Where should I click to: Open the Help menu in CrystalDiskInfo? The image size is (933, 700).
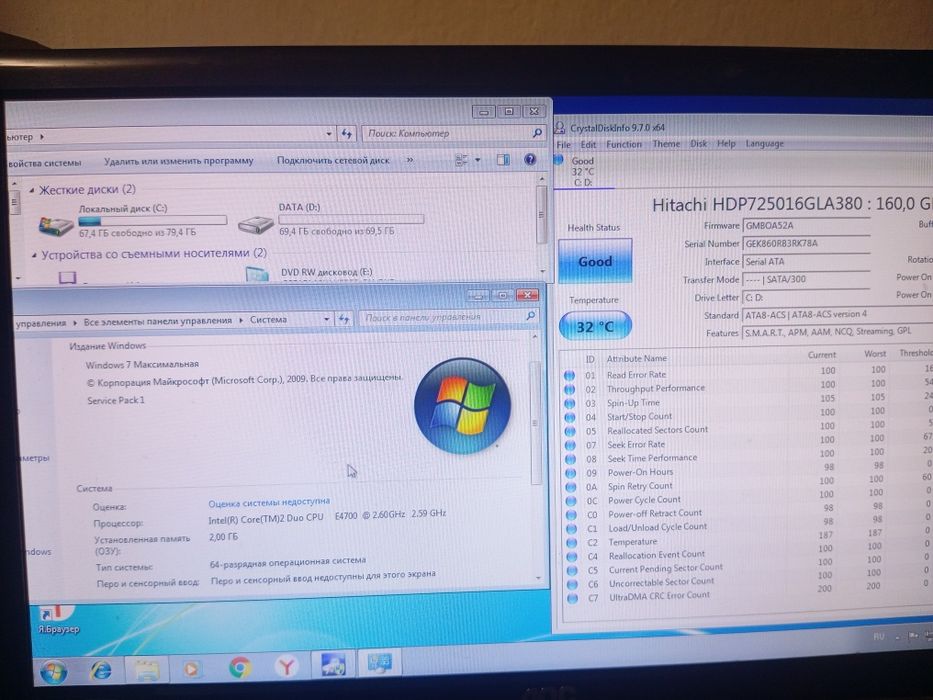click(x=726, y=143)
